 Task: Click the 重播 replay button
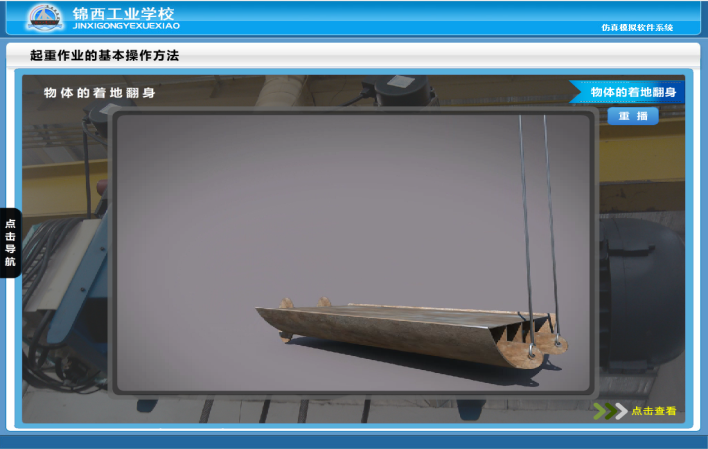[633, 116]
